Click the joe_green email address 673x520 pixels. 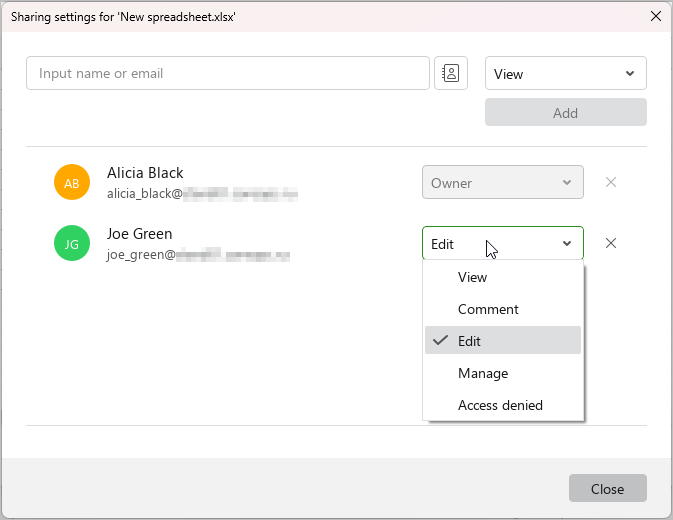click(198, 255)
